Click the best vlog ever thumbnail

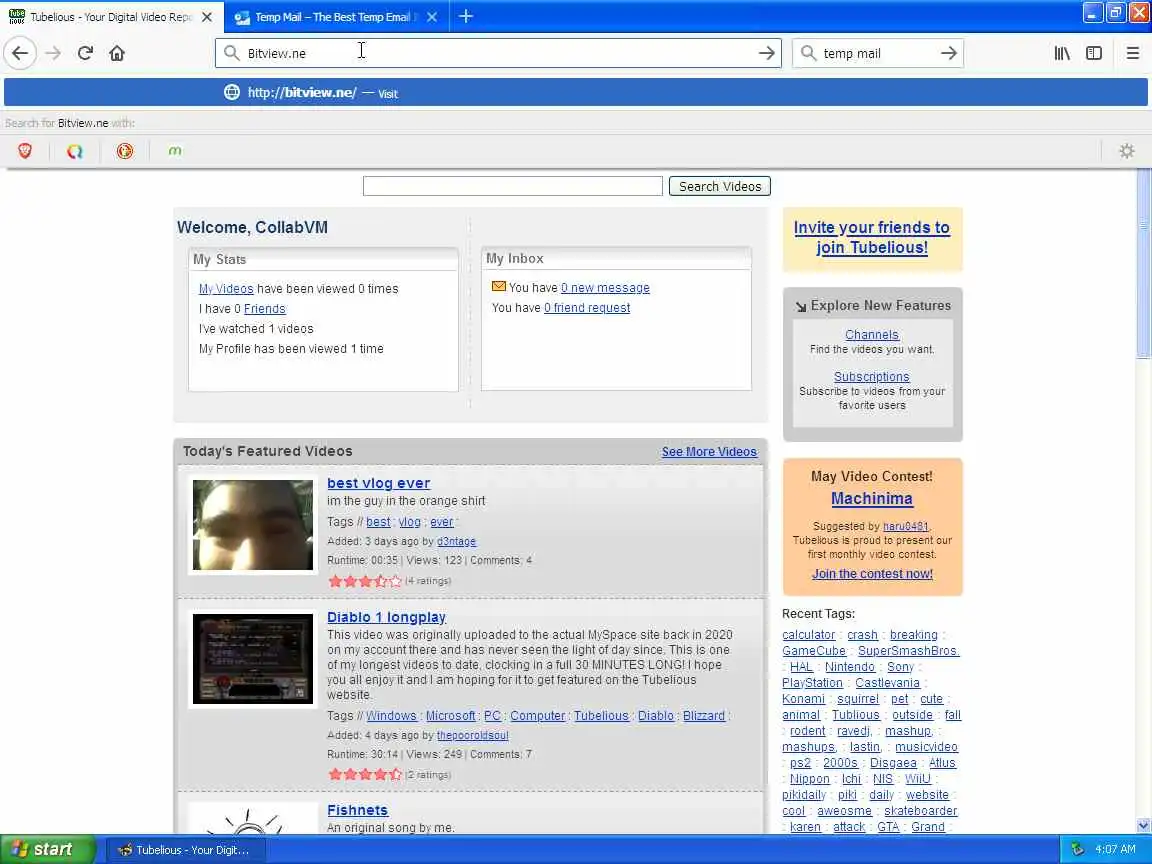tap(252, 525)
